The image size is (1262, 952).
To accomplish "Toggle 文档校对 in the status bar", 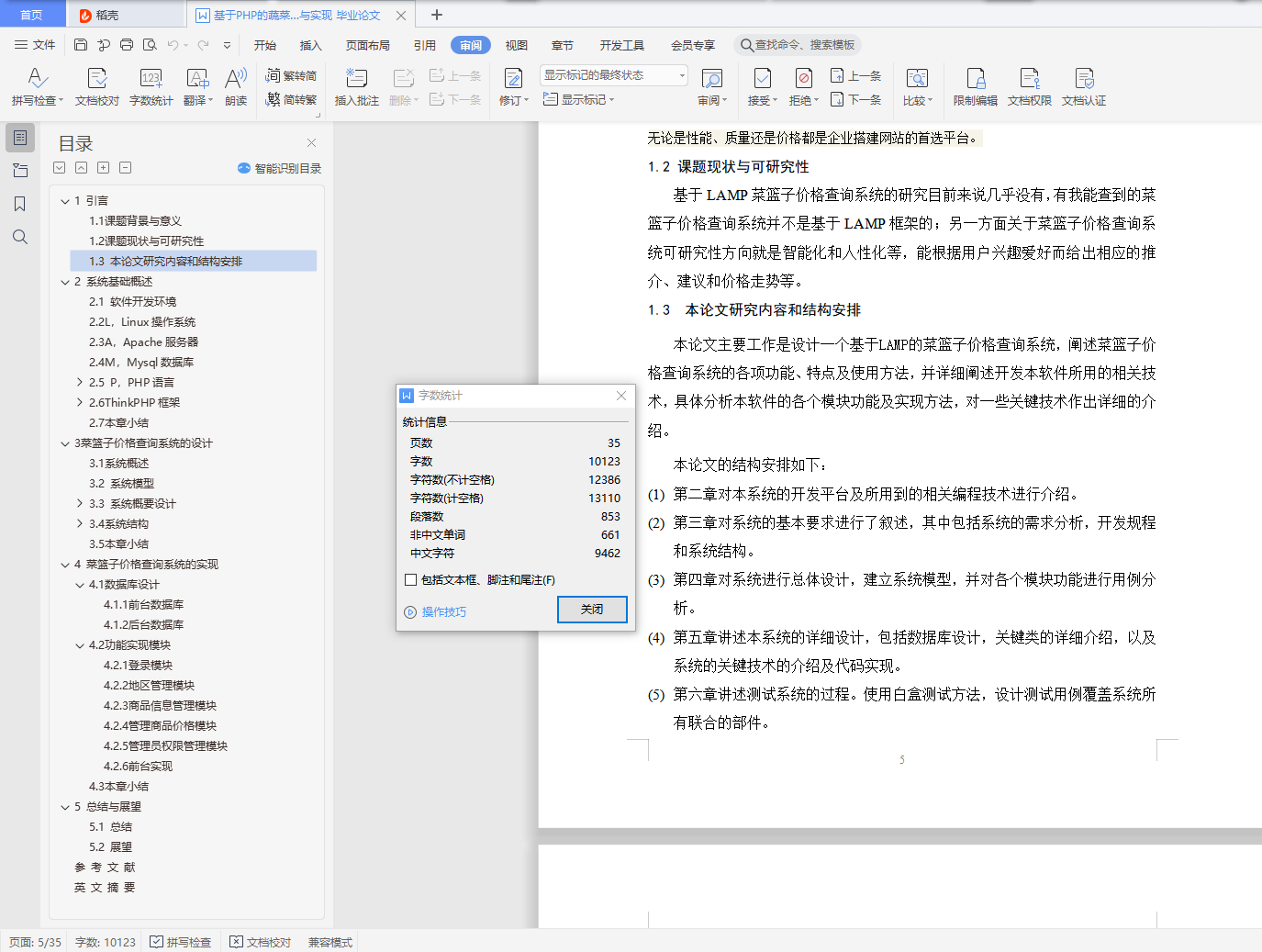I will pyautogui.click(x=261, y=942).
